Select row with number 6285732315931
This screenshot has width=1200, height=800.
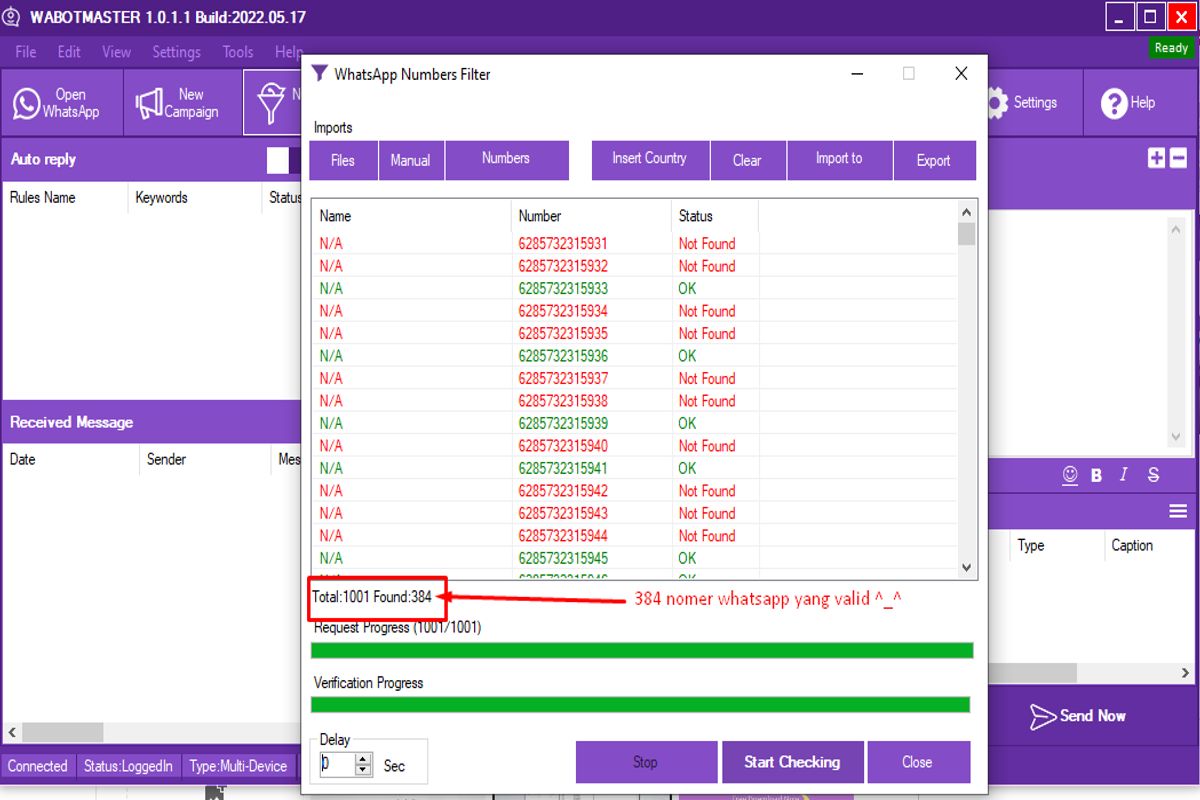pyautogui.click(x=635, y=244)
